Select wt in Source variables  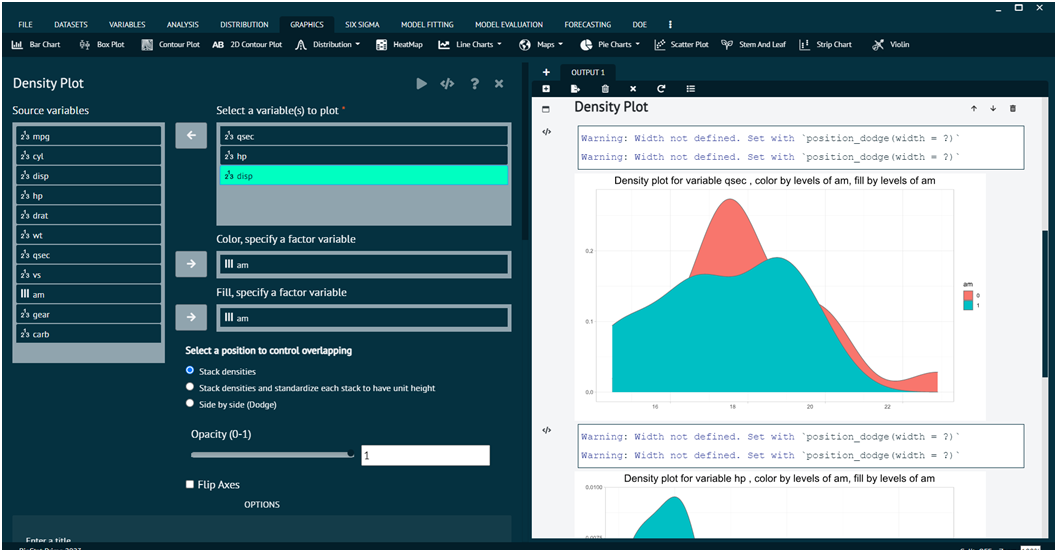88,235
